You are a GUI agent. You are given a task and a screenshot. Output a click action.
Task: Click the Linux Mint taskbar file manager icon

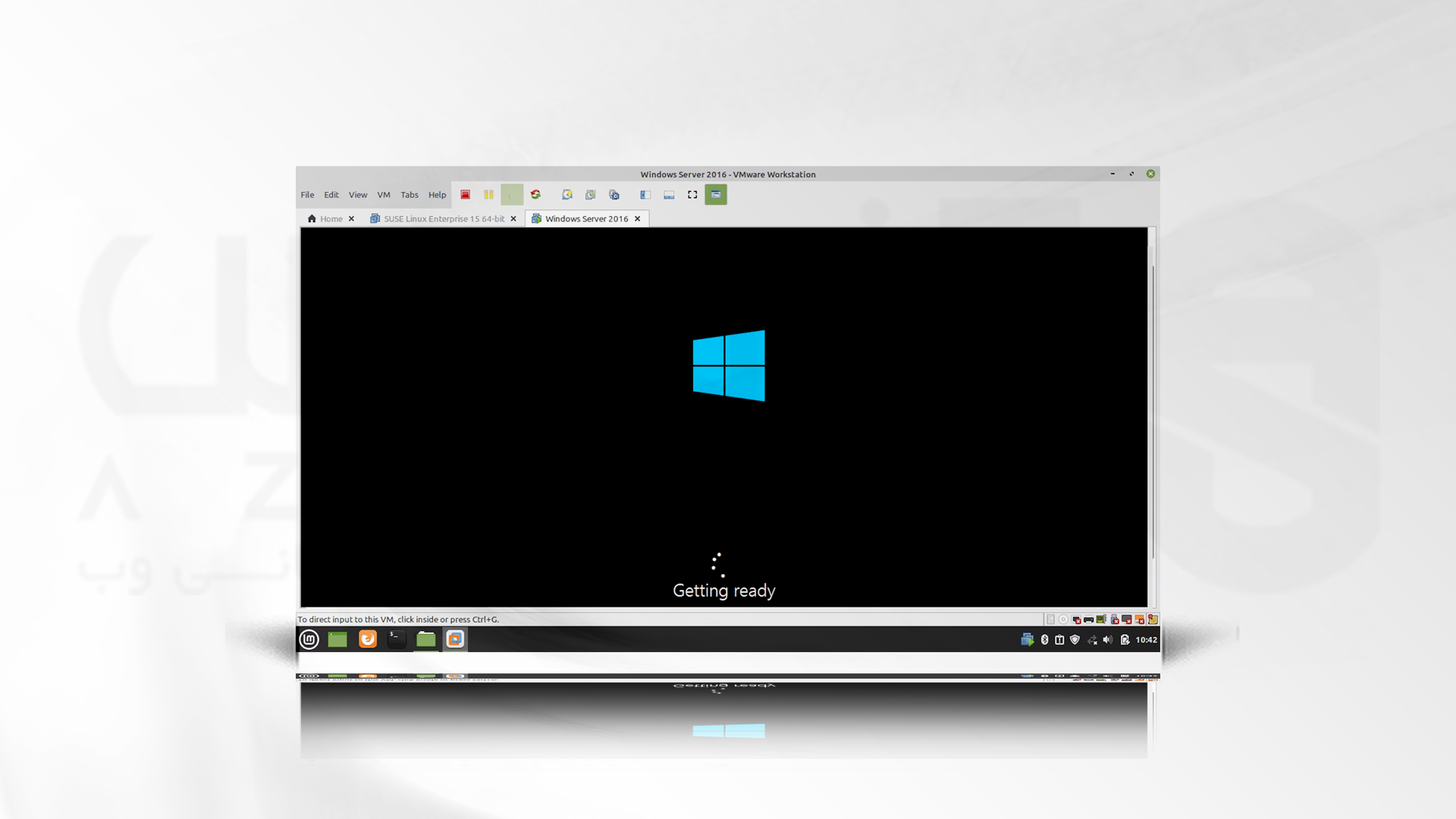[425, 639]
